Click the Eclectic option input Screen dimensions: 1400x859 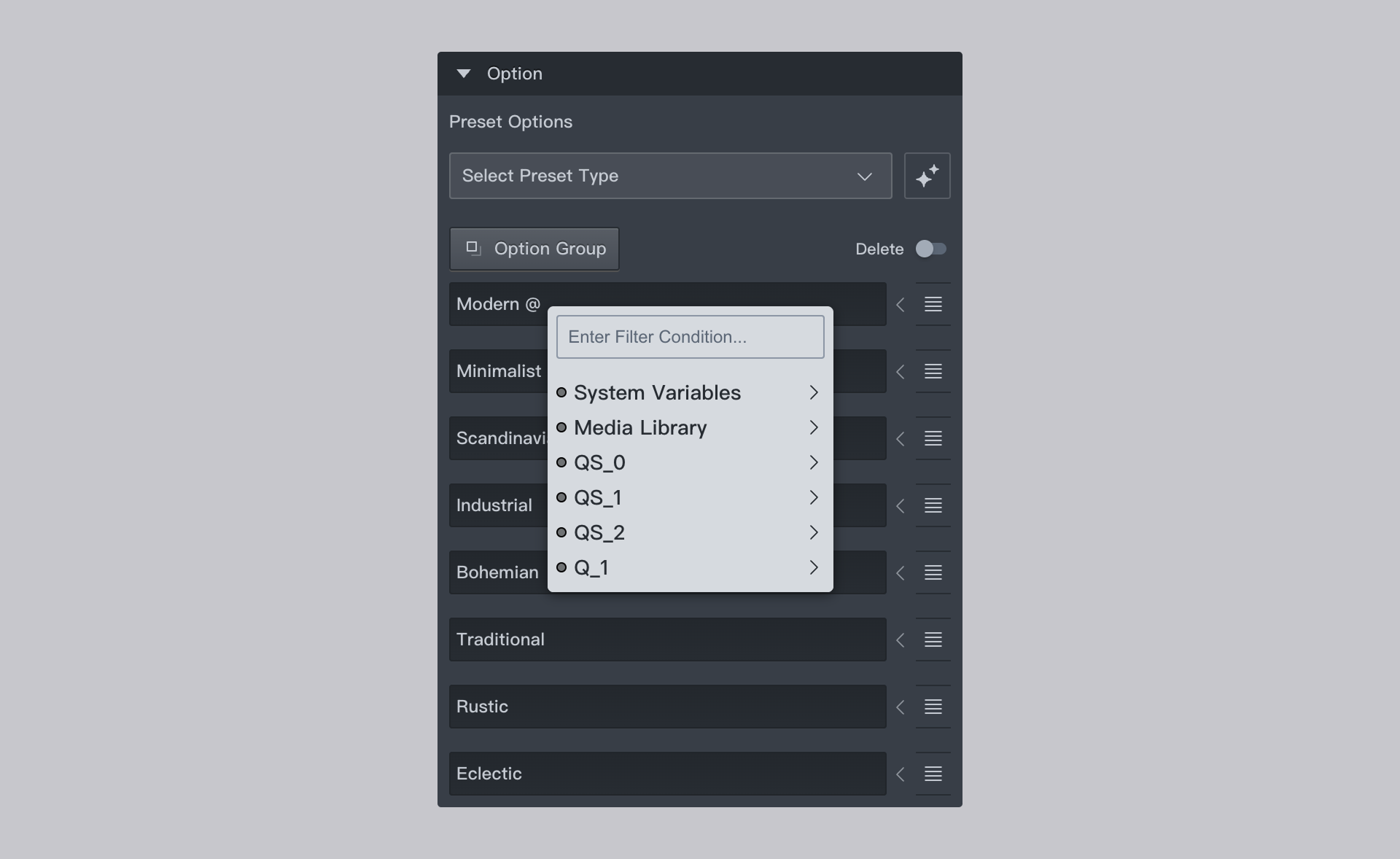pos(667,774)
